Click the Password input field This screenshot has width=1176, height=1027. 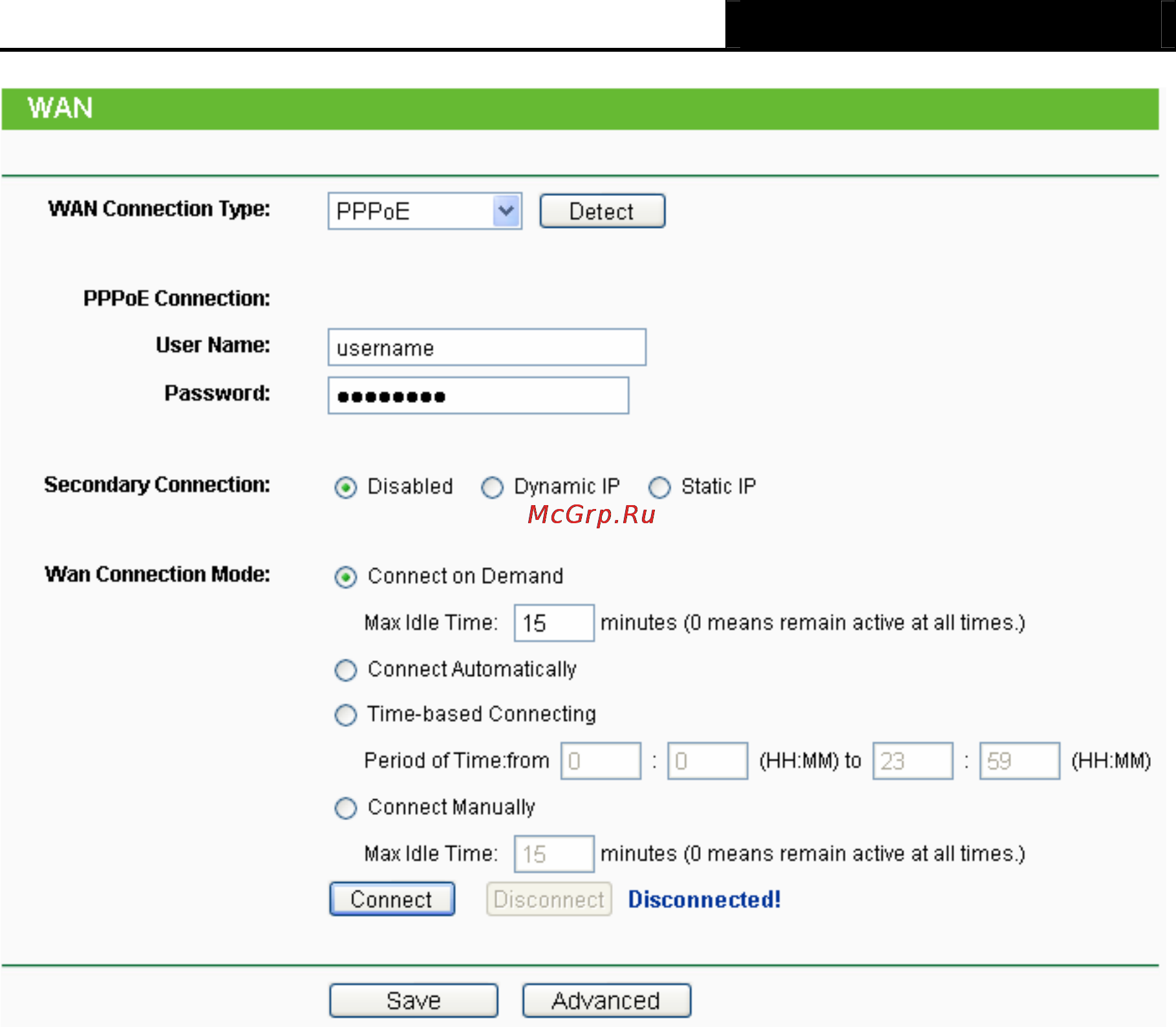(x=478, y=395)
